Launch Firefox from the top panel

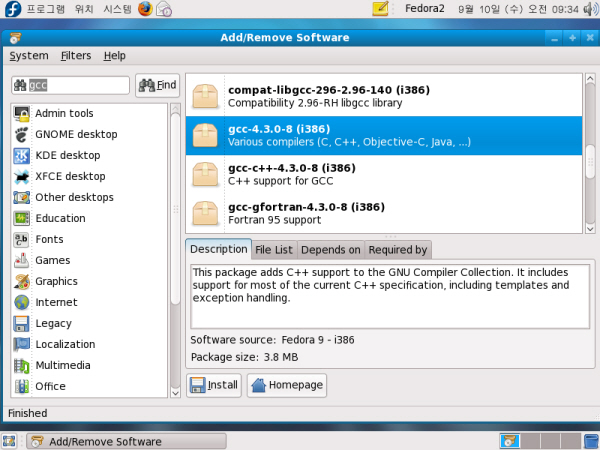tap(145, 8)
